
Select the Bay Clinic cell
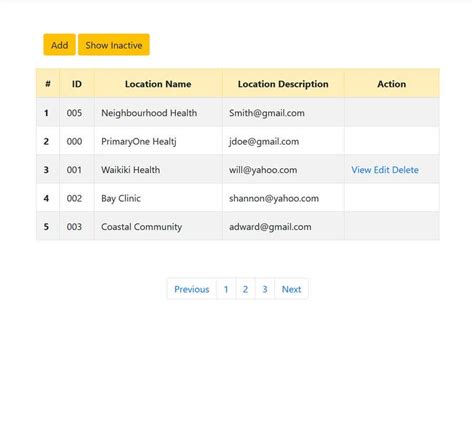(158, 198)
